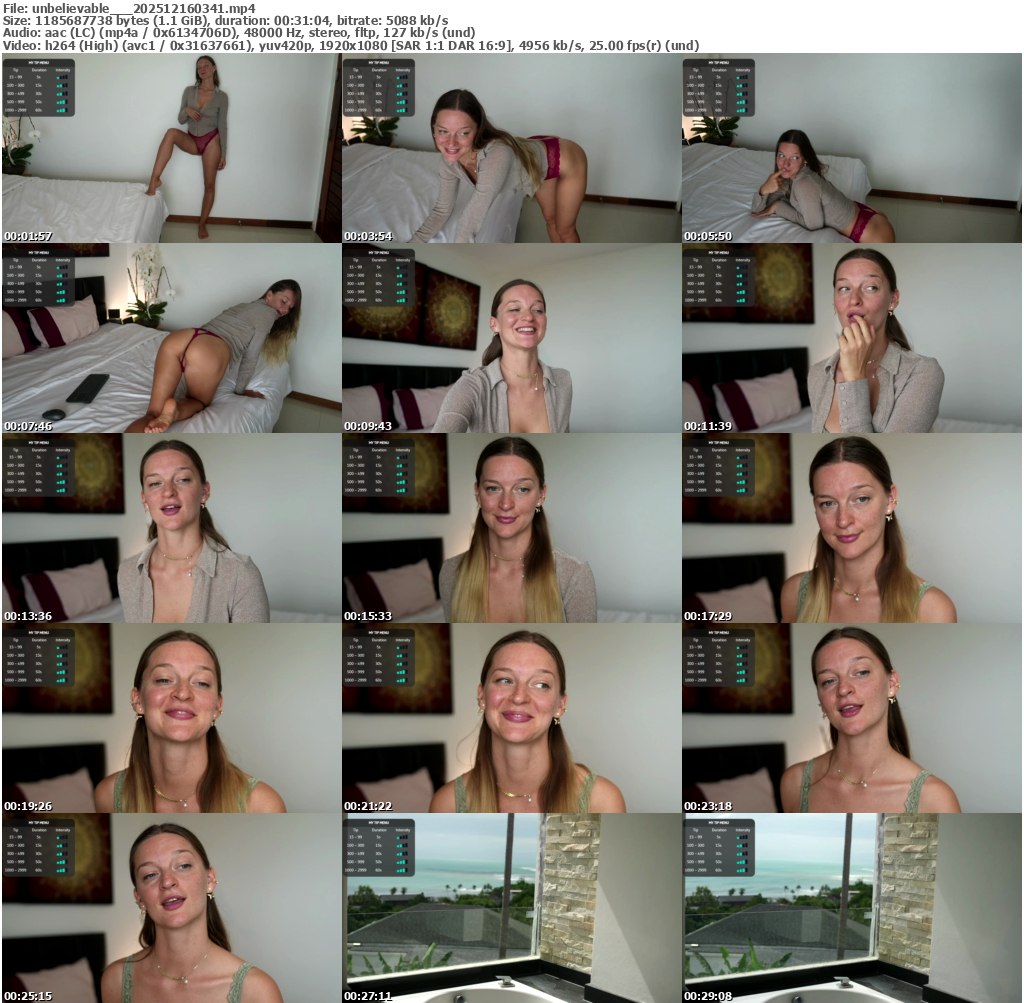Screen dimensions: 1024x1003
Task: Pick the thumbnail timestamped 00:23:18
Action: [x=852, y=718]
